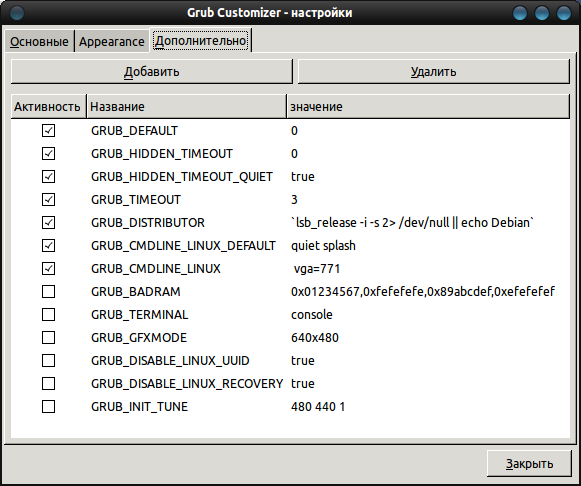Enable the GRUB_BADRAM checkbox
The width and height of the screenshot is (581, 486).
(49, 292)
